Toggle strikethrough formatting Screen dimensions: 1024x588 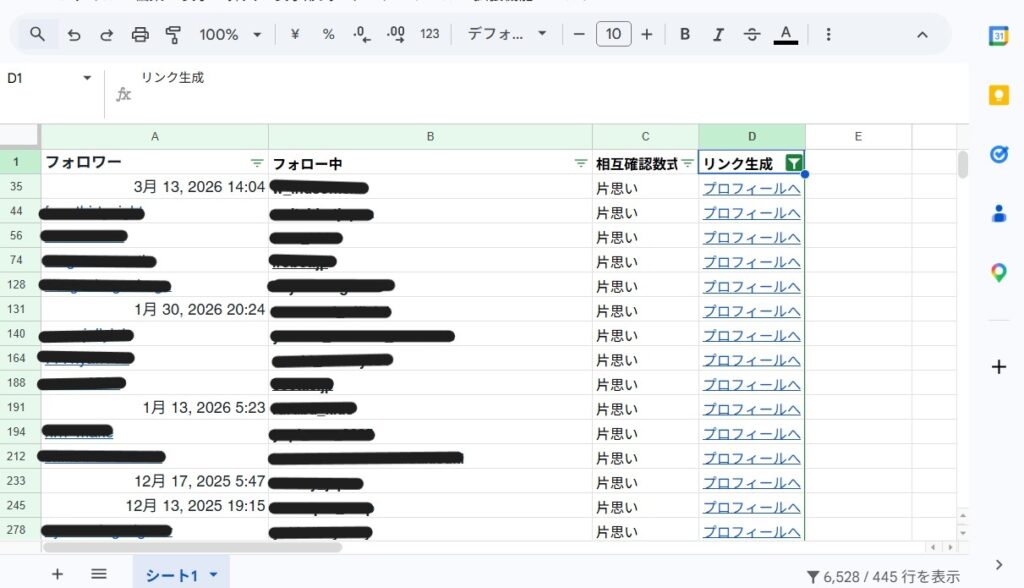pos(752,34)
